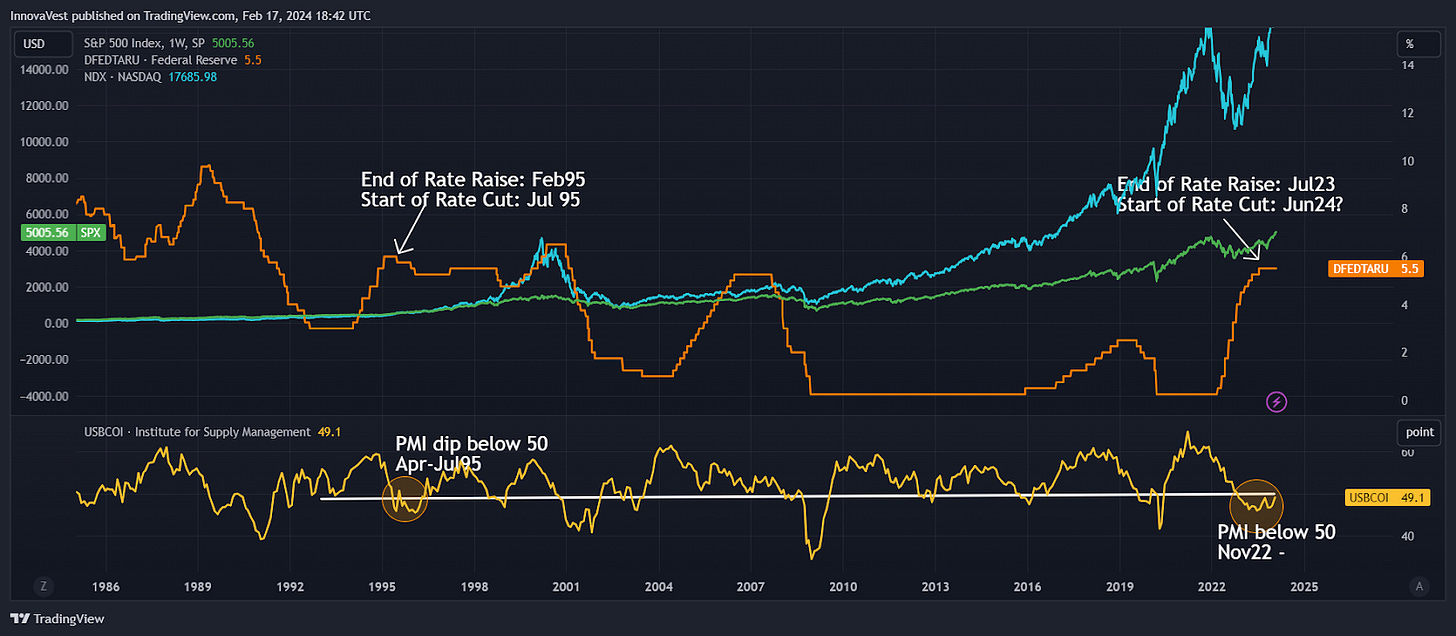Click the 12 label on percent scale

(1408, 113)
